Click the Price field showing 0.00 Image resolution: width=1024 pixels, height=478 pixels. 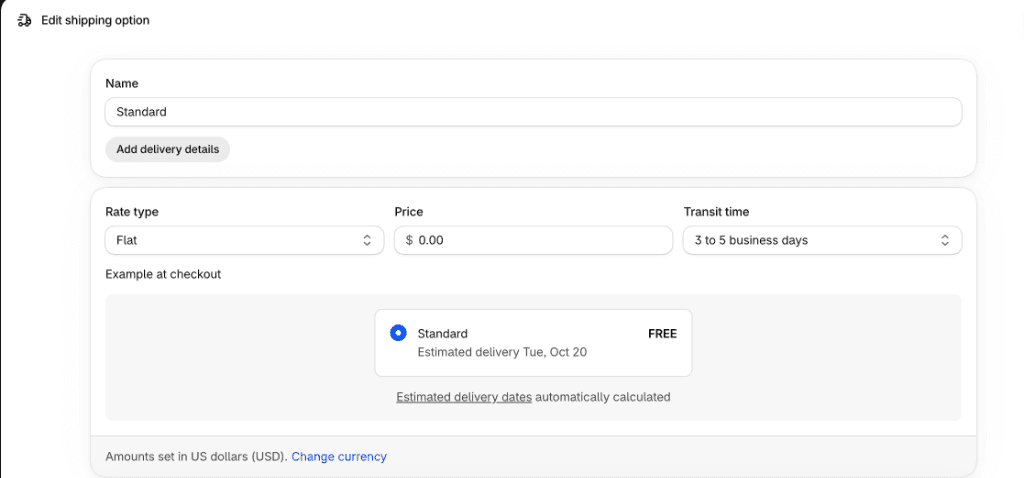click(x=533, y=240)
